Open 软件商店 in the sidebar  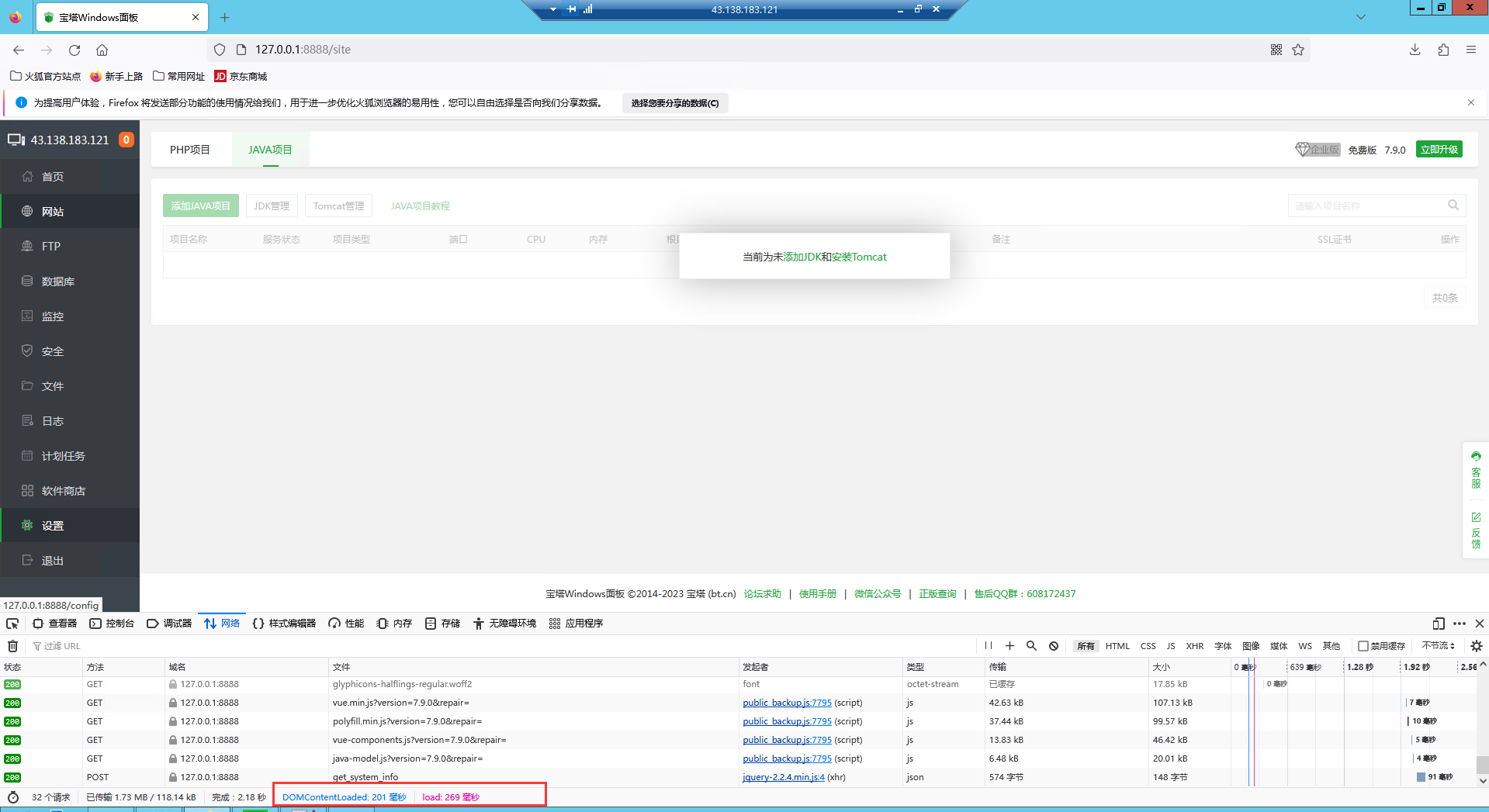(x=70, y=491)
